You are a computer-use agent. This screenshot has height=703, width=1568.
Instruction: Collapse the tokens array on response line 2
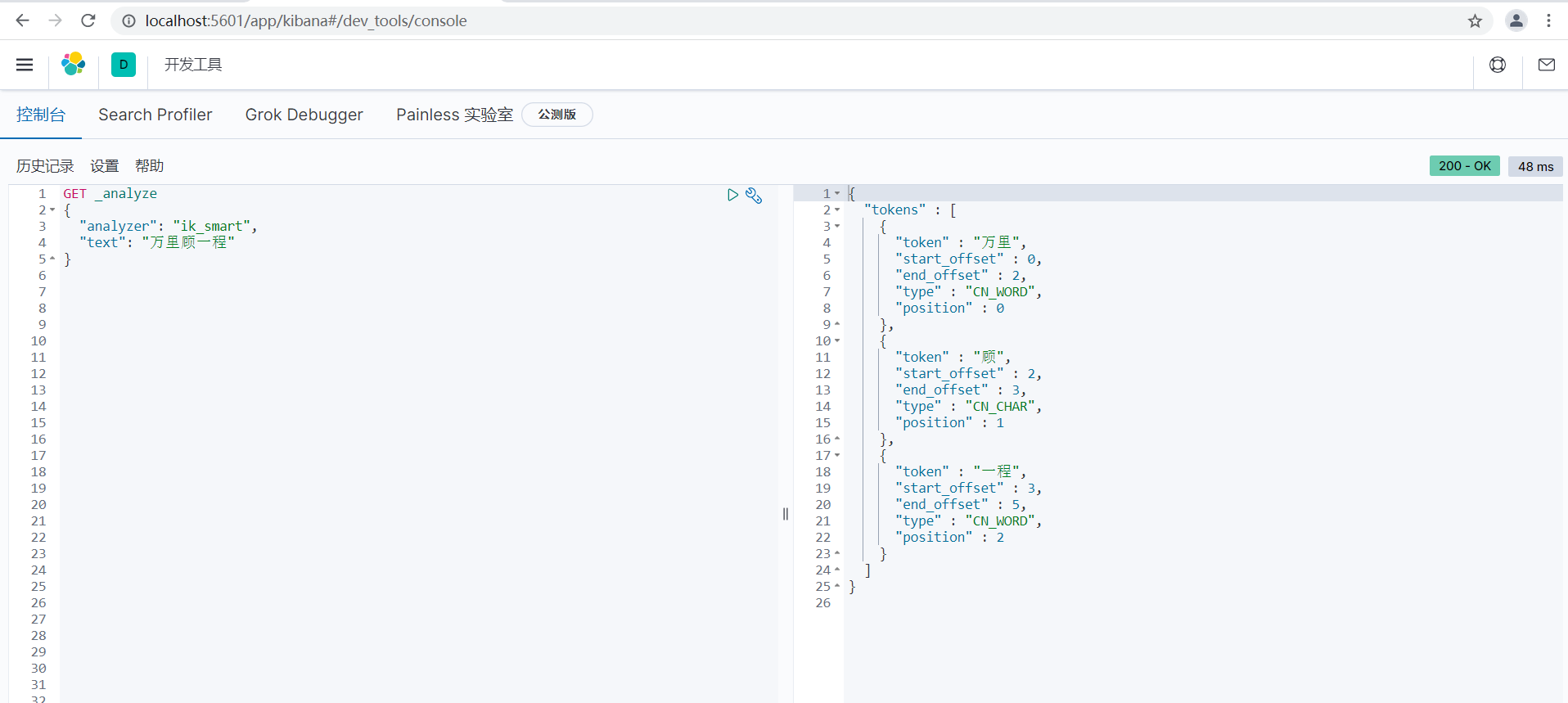tap(836, 210)
